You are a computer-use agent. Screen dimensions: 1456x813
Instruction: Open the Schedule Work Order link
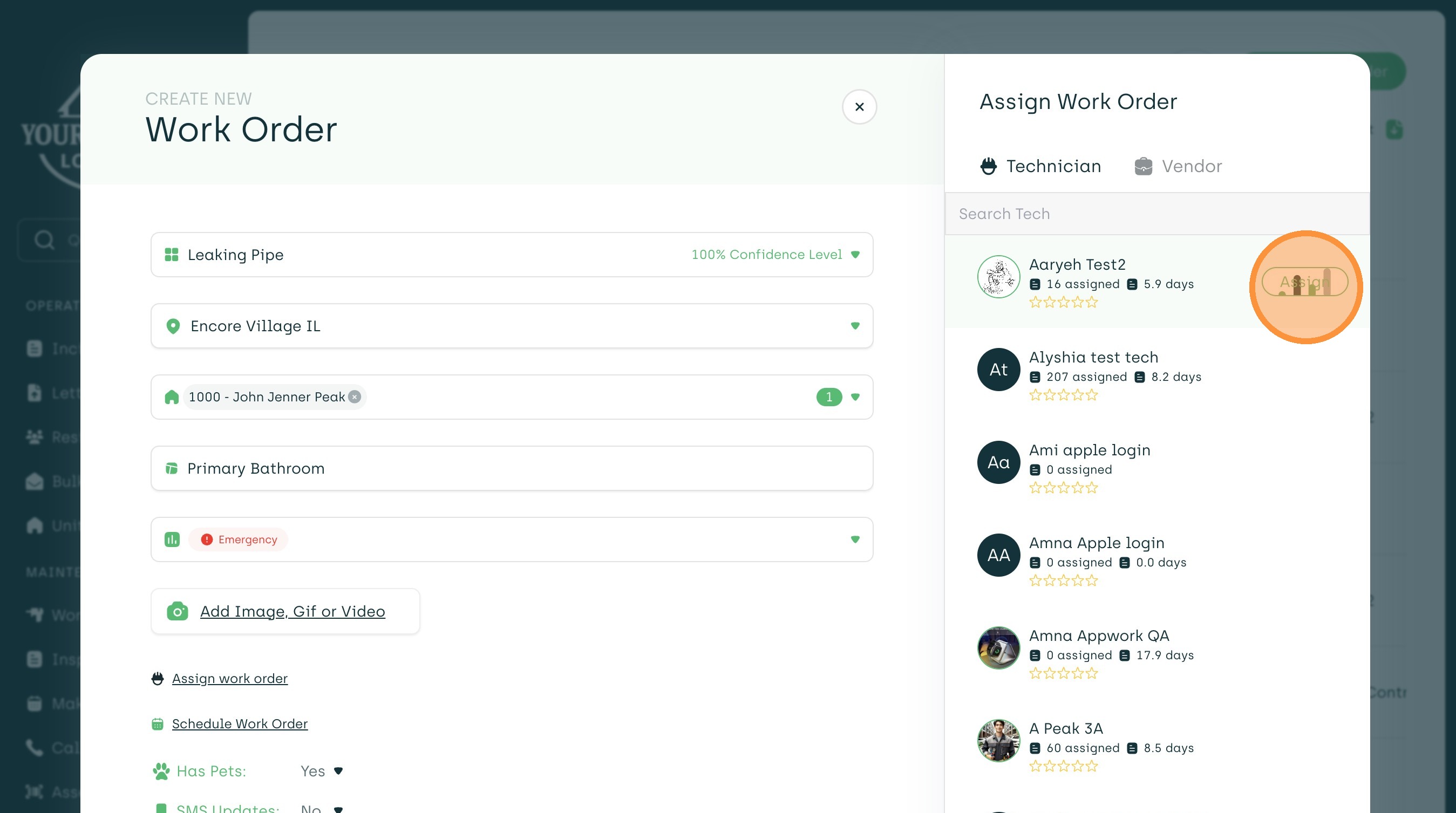click(x=240, y=724)
